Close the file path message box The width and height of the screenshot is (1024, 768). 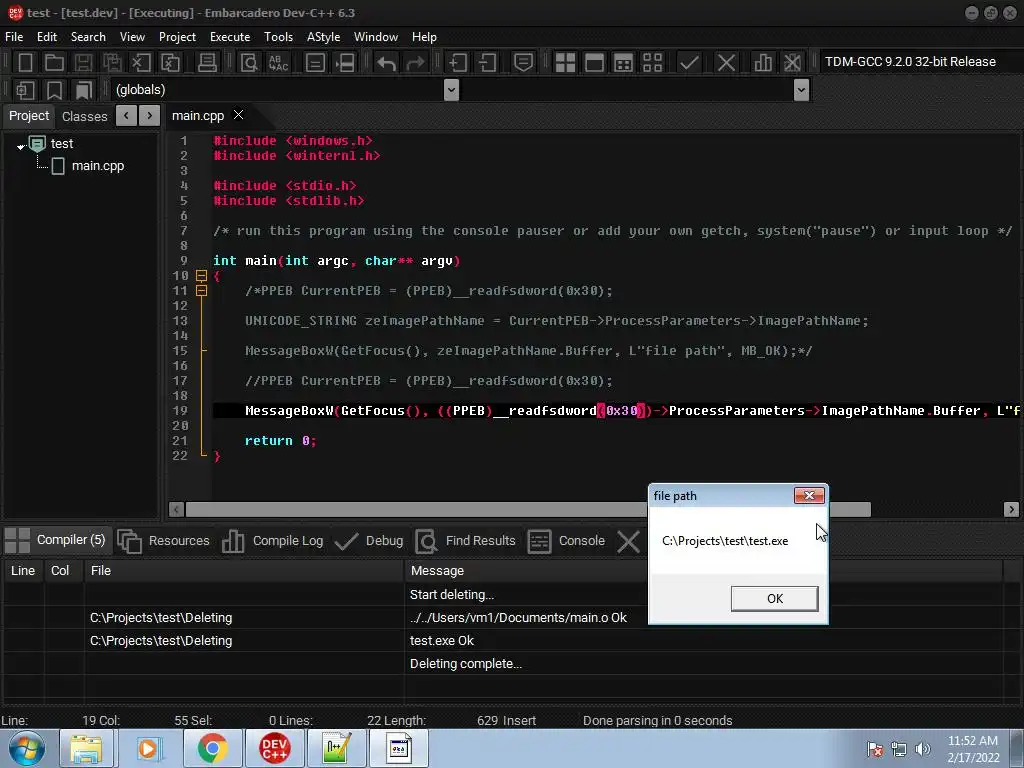(x=809, y=496)
